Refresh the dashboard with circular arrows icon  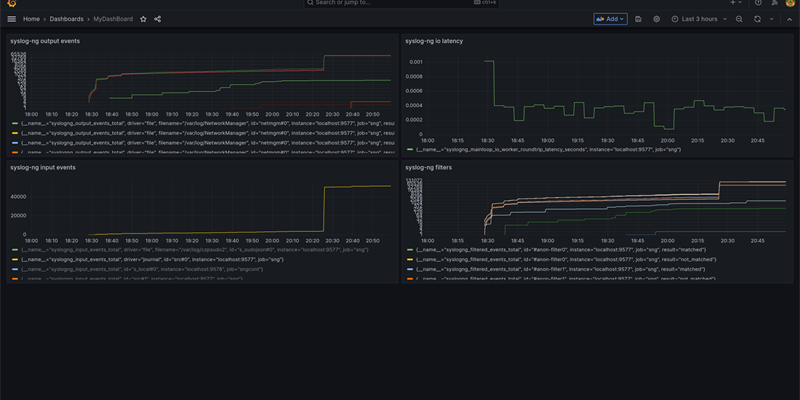pyautogui.click(x=757, y=19)
